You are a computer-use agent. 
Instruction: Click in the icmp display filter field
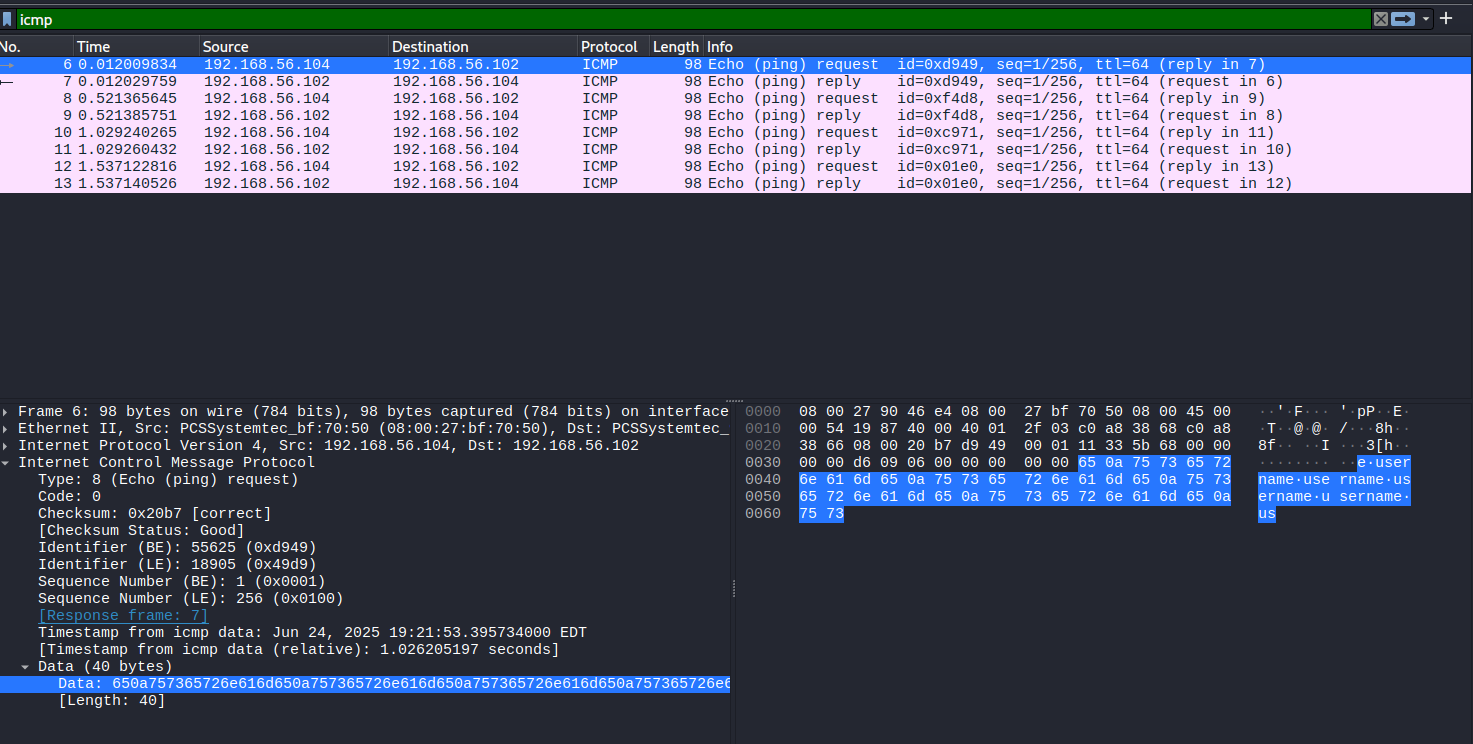(690, 19)
